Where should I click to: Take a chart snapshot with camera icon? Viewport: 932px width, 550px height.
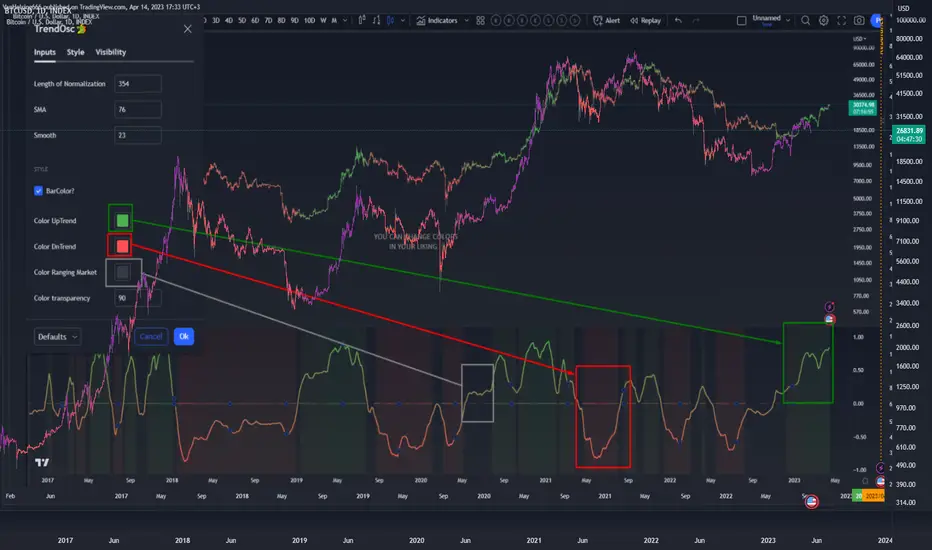coord(859,21)
